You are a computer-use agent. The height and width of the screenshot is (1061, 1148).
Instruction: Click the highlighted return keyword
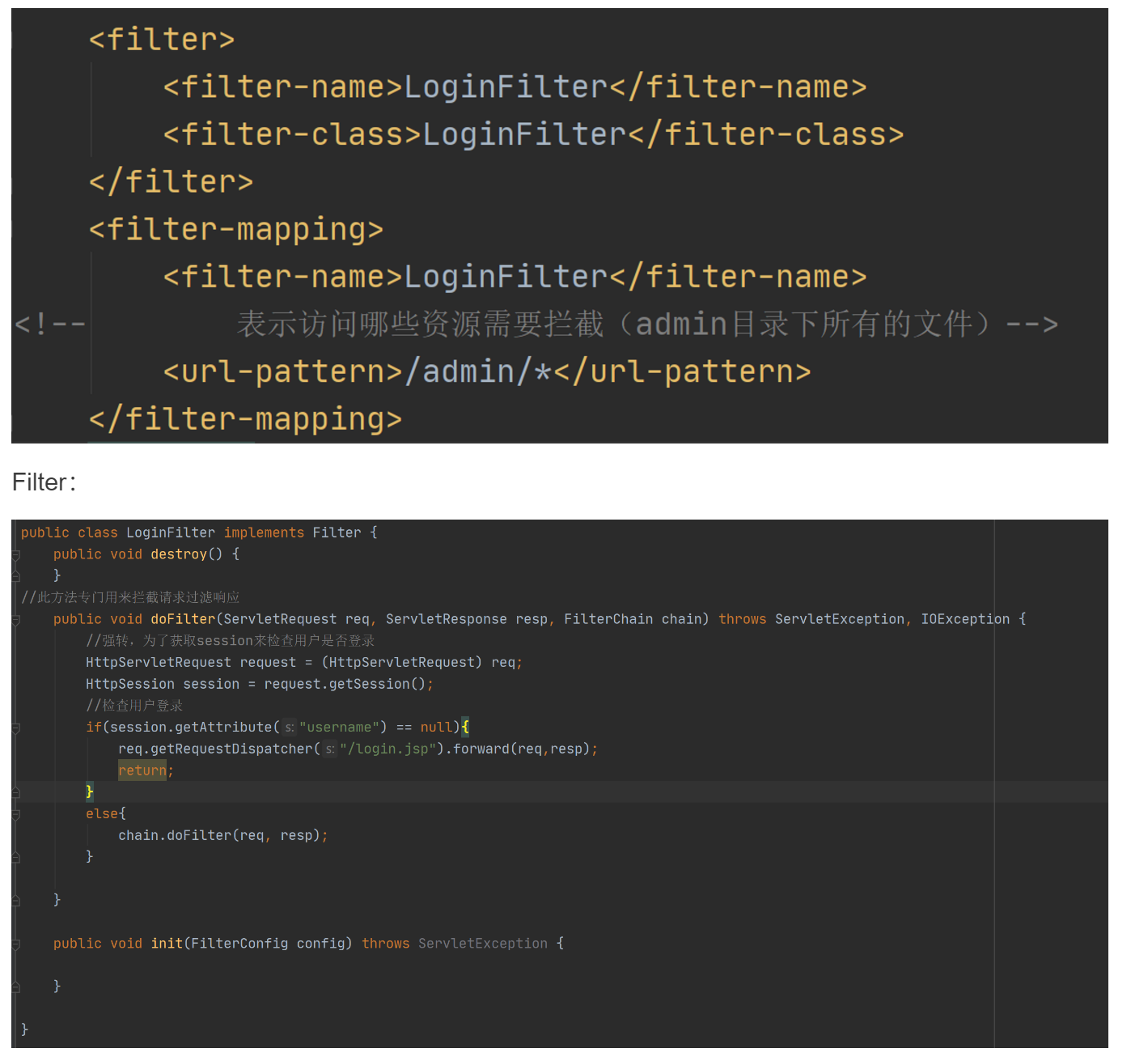coord(142,770)
